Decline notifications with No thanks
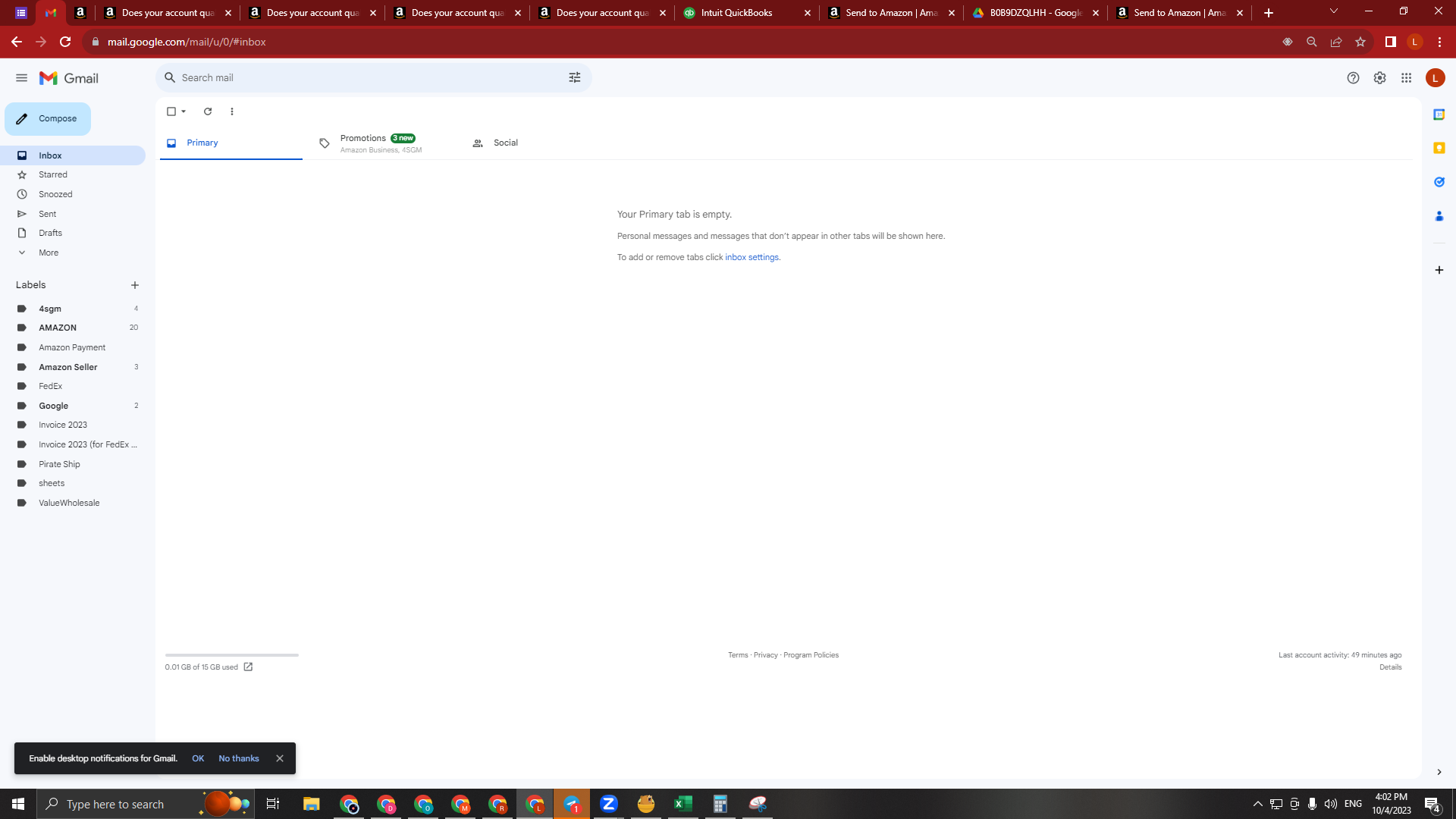1456x819 pixels. coord(239,758)
